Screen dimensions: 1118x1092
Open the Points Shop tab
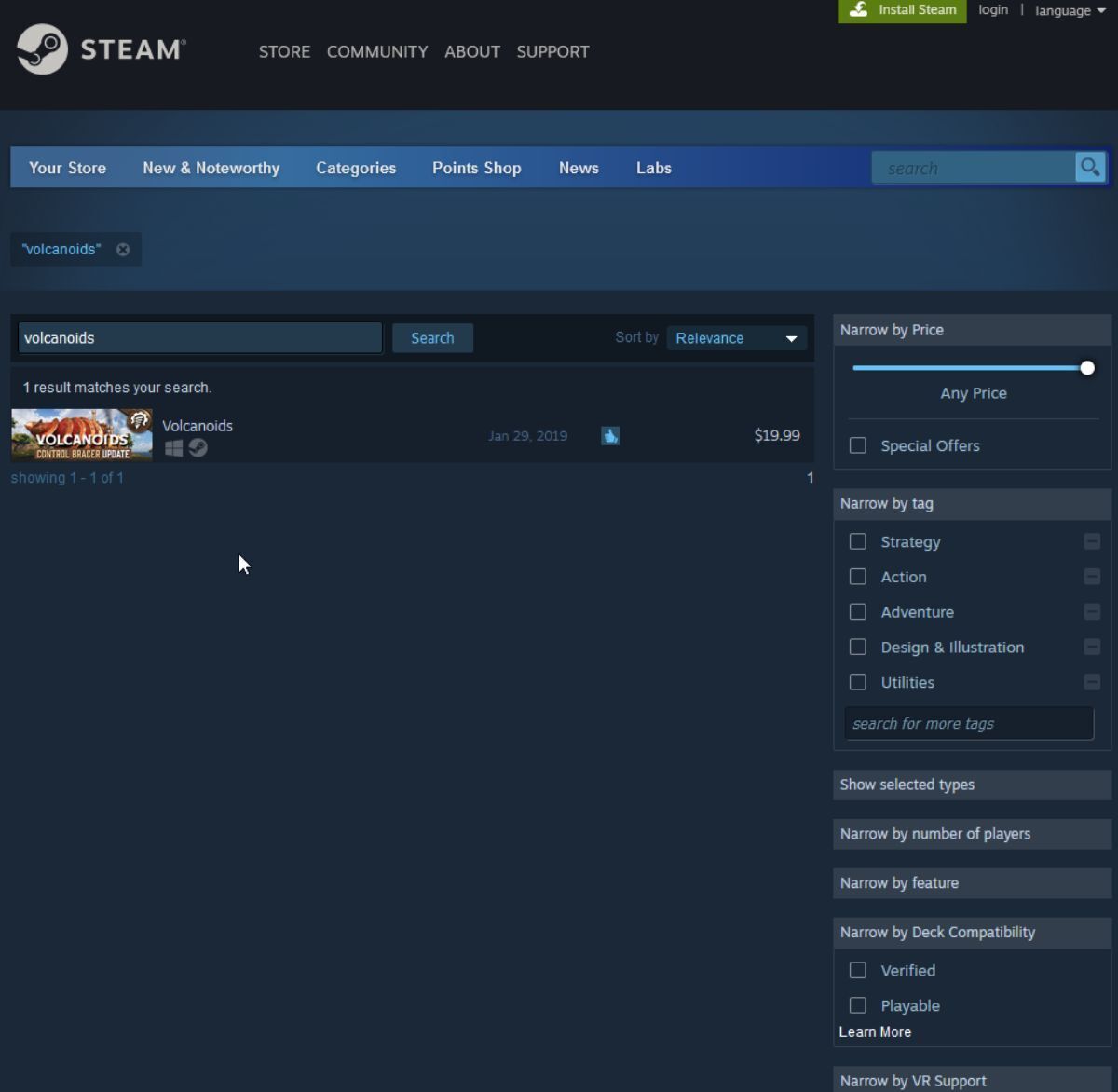pos(476,168)
